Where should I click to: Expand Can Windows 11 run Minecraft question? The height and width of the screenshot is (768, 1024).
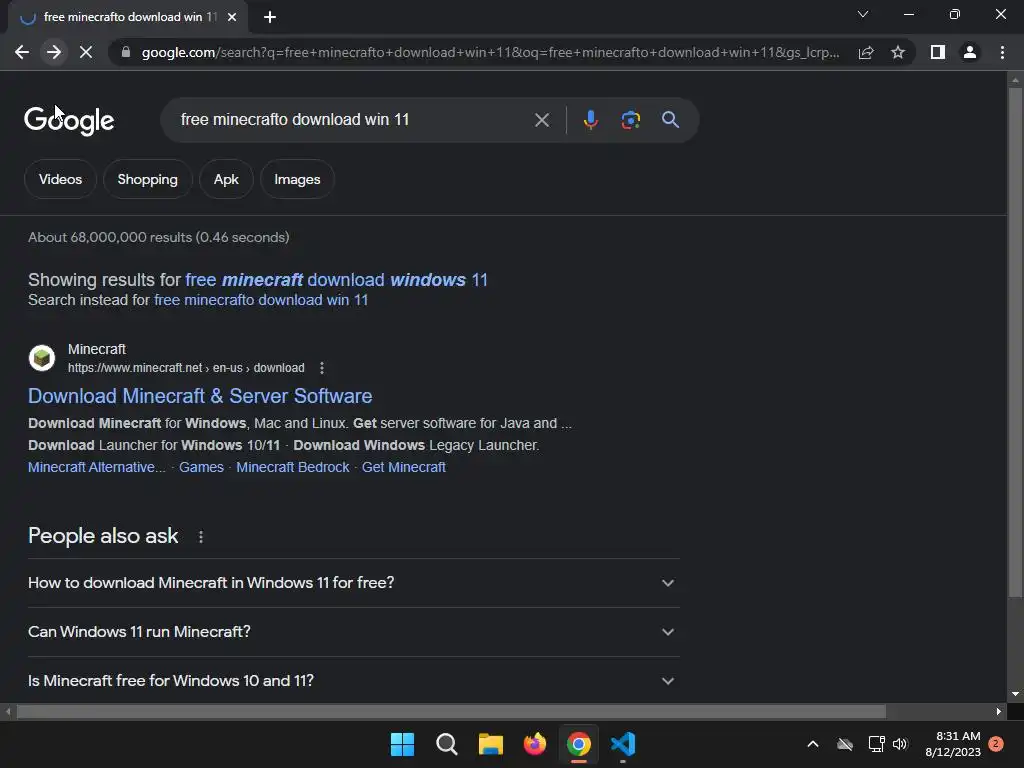pyautogui.click(x=353, y=632)
